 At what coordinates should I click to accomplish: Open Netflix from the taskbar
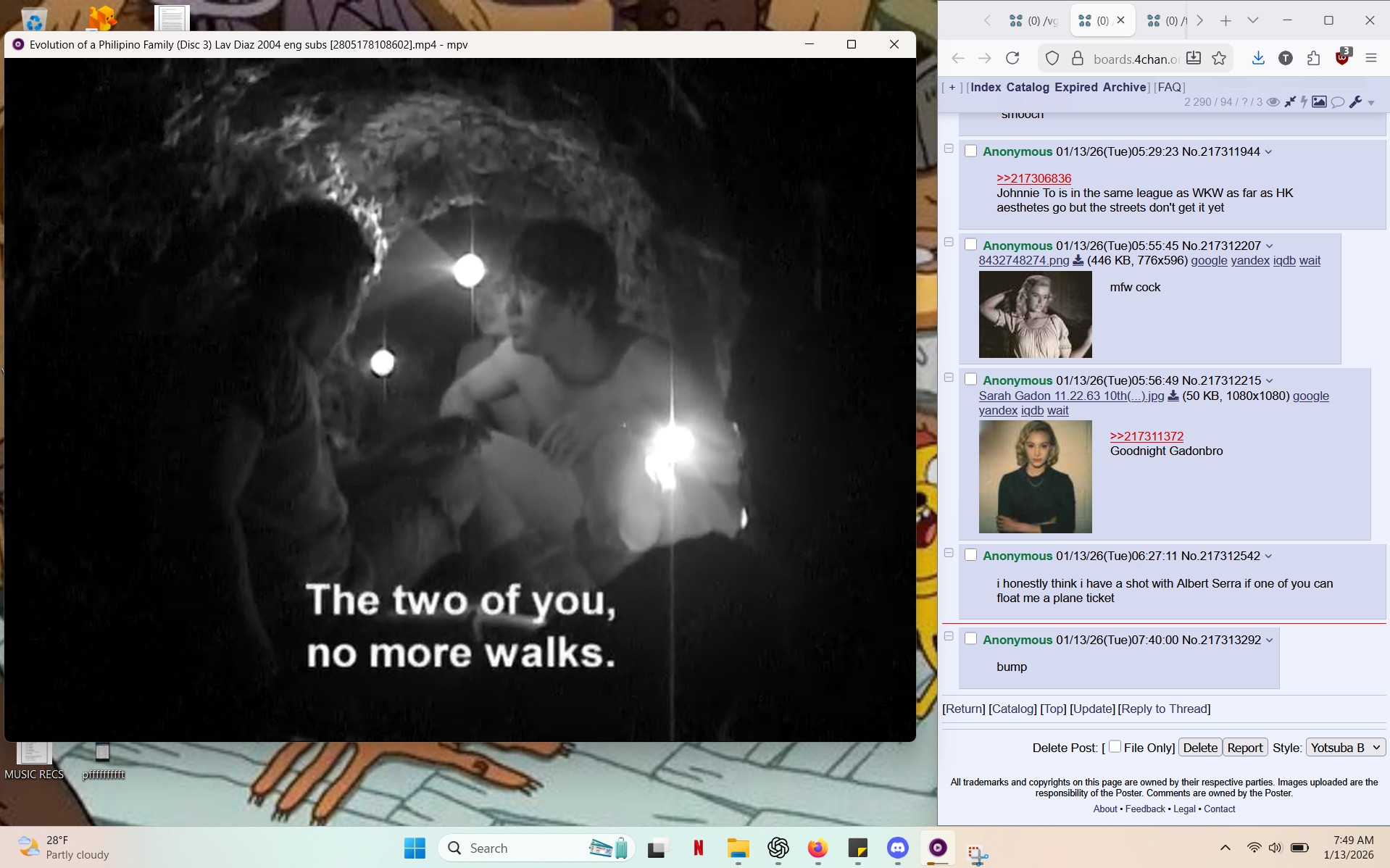click(698, 848)
